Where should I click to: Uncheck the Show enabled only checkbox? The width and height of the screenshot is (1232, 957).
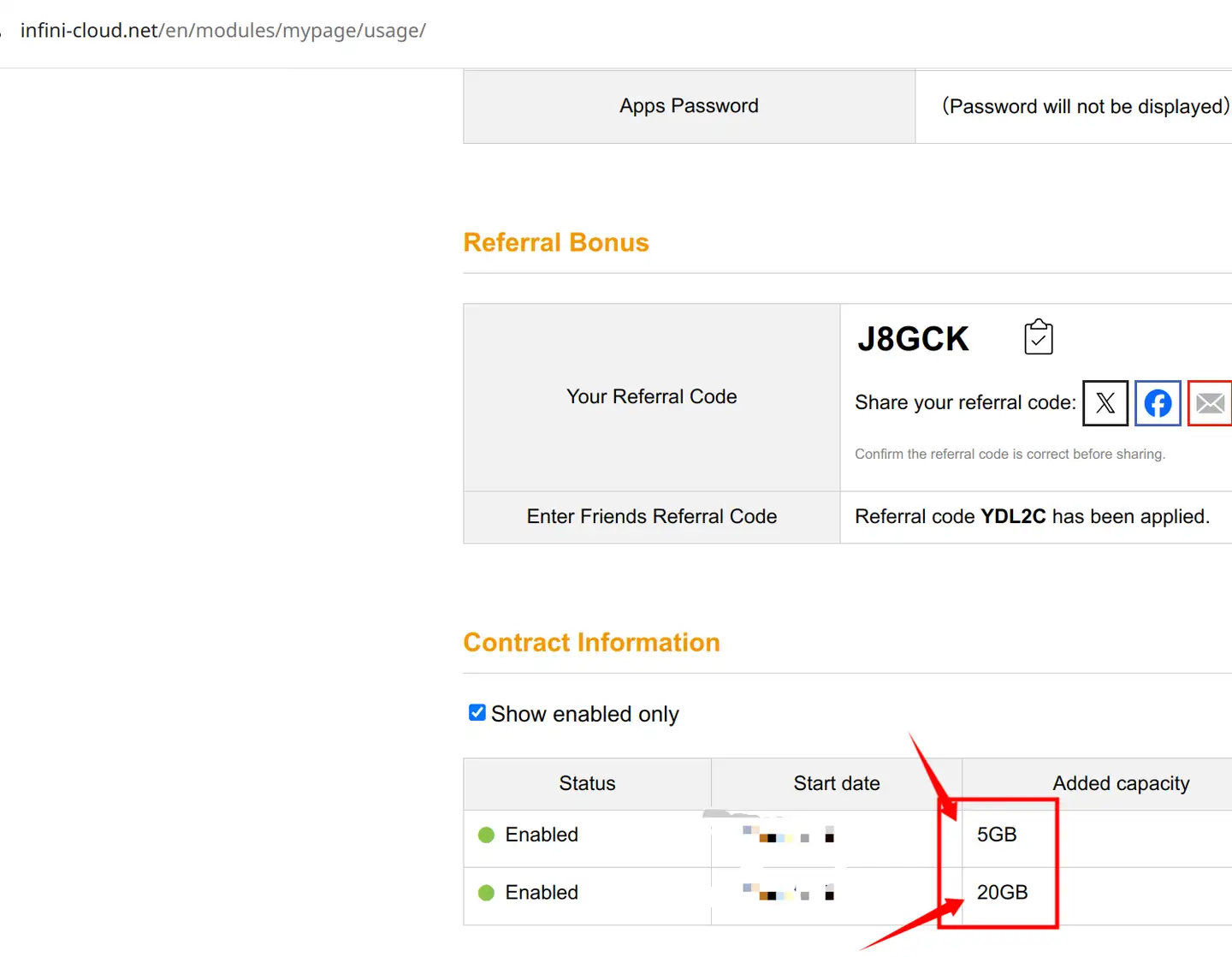(x=477, y=712)
